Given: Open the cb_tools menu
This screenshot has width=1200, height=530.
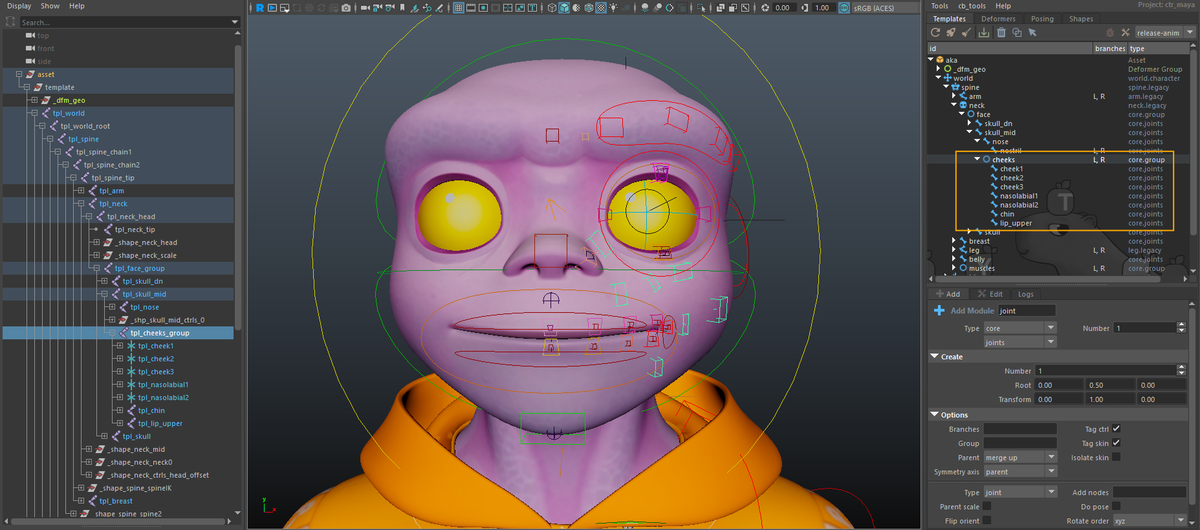Looking at the screenshot, I should click(x=972, y=6).
